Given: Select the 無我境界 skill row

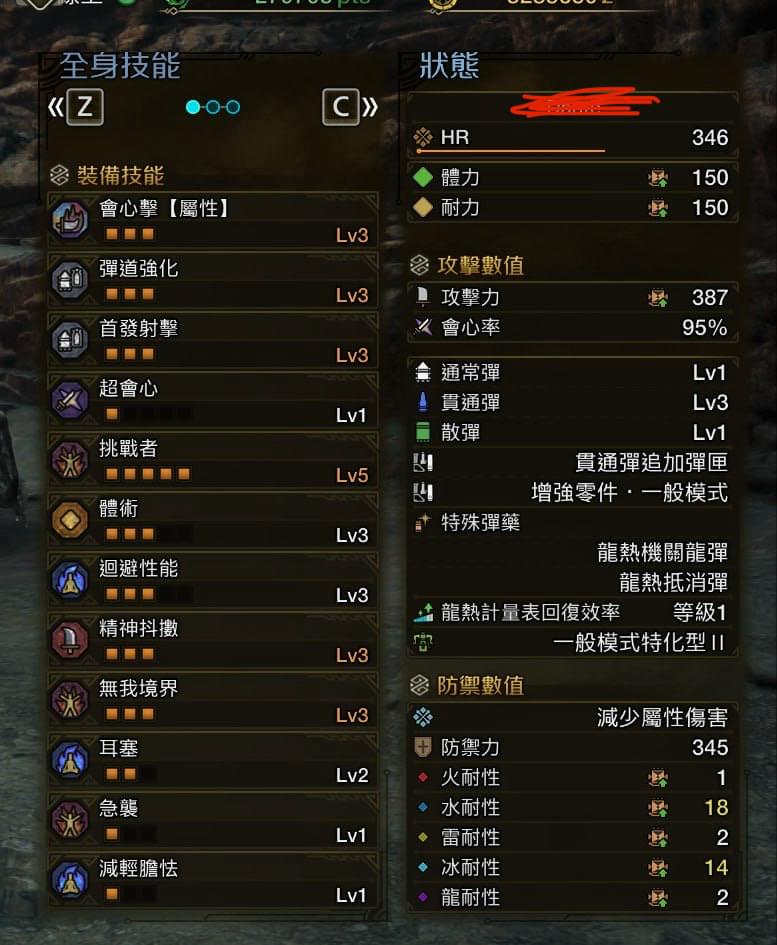Looking at the screenshot, I should [213, 699].
